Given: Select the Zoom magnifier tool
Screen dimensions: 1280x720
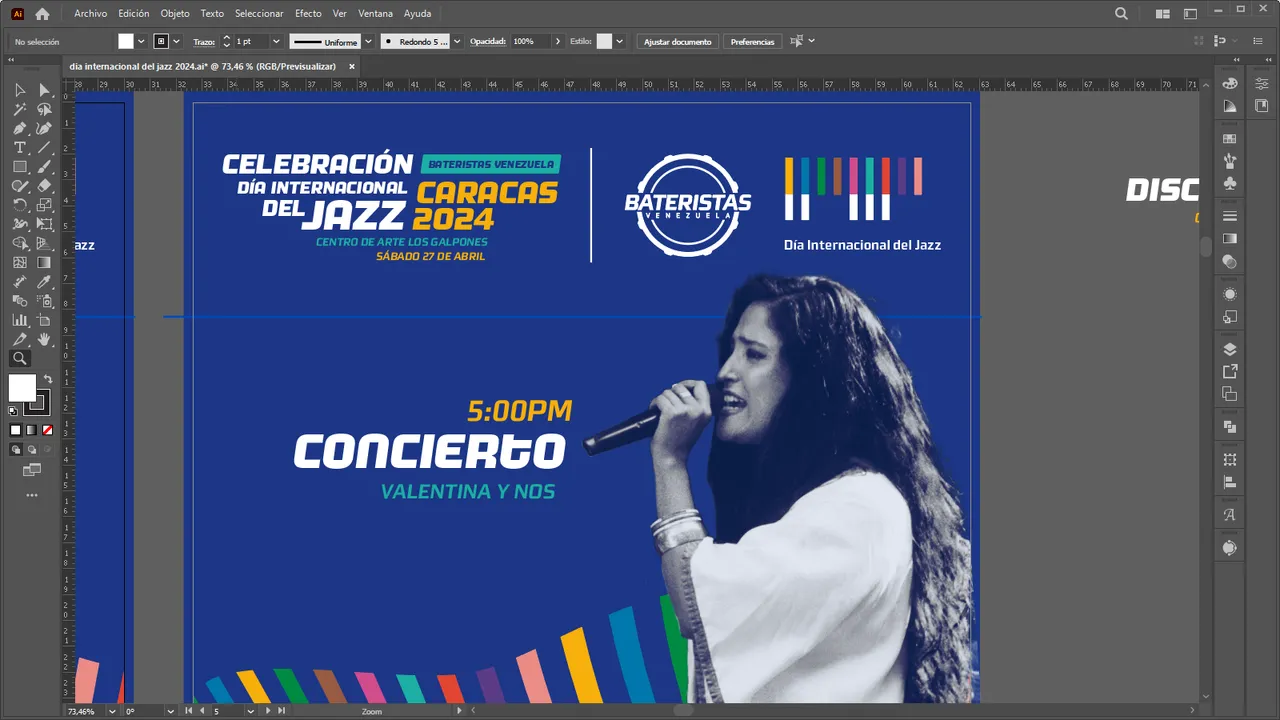Looking at the screenshot, I should point(20,358).
